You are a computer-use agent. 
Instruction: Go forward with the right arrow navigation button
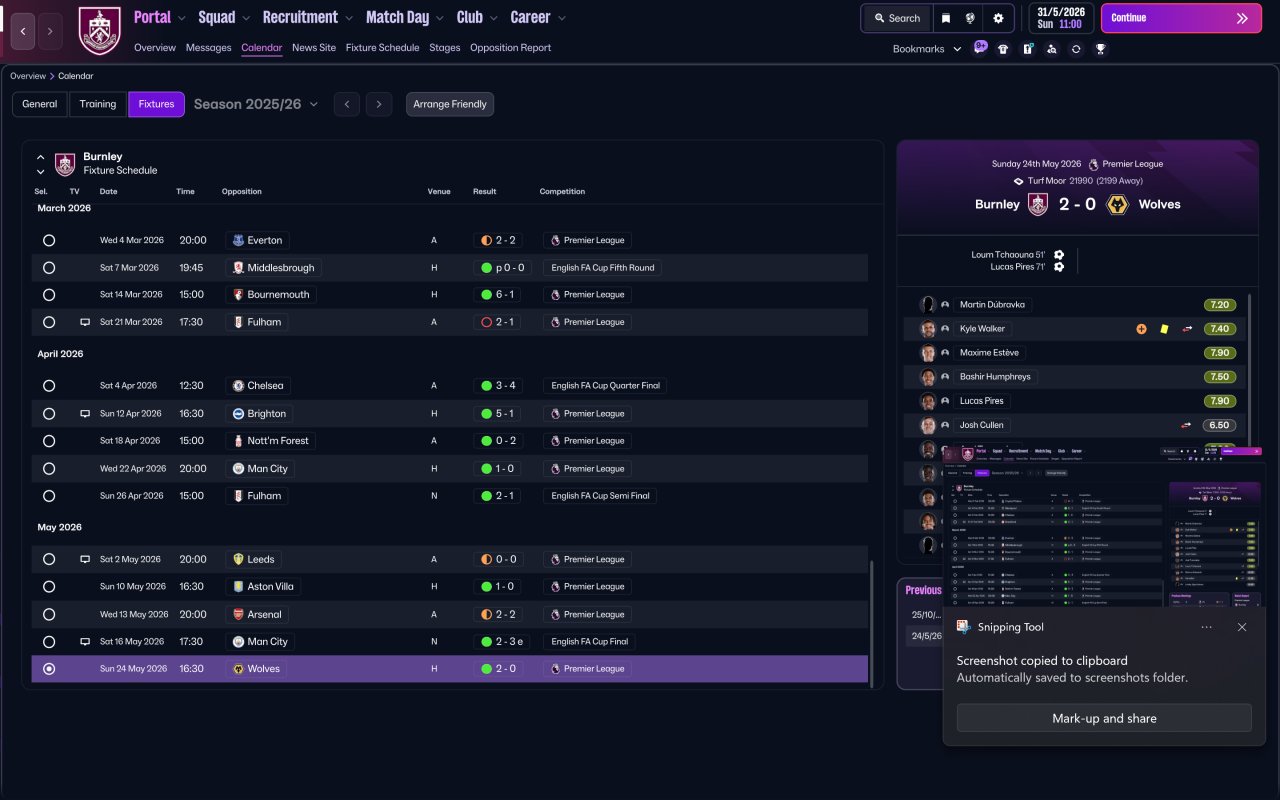[x=51, y=32]
